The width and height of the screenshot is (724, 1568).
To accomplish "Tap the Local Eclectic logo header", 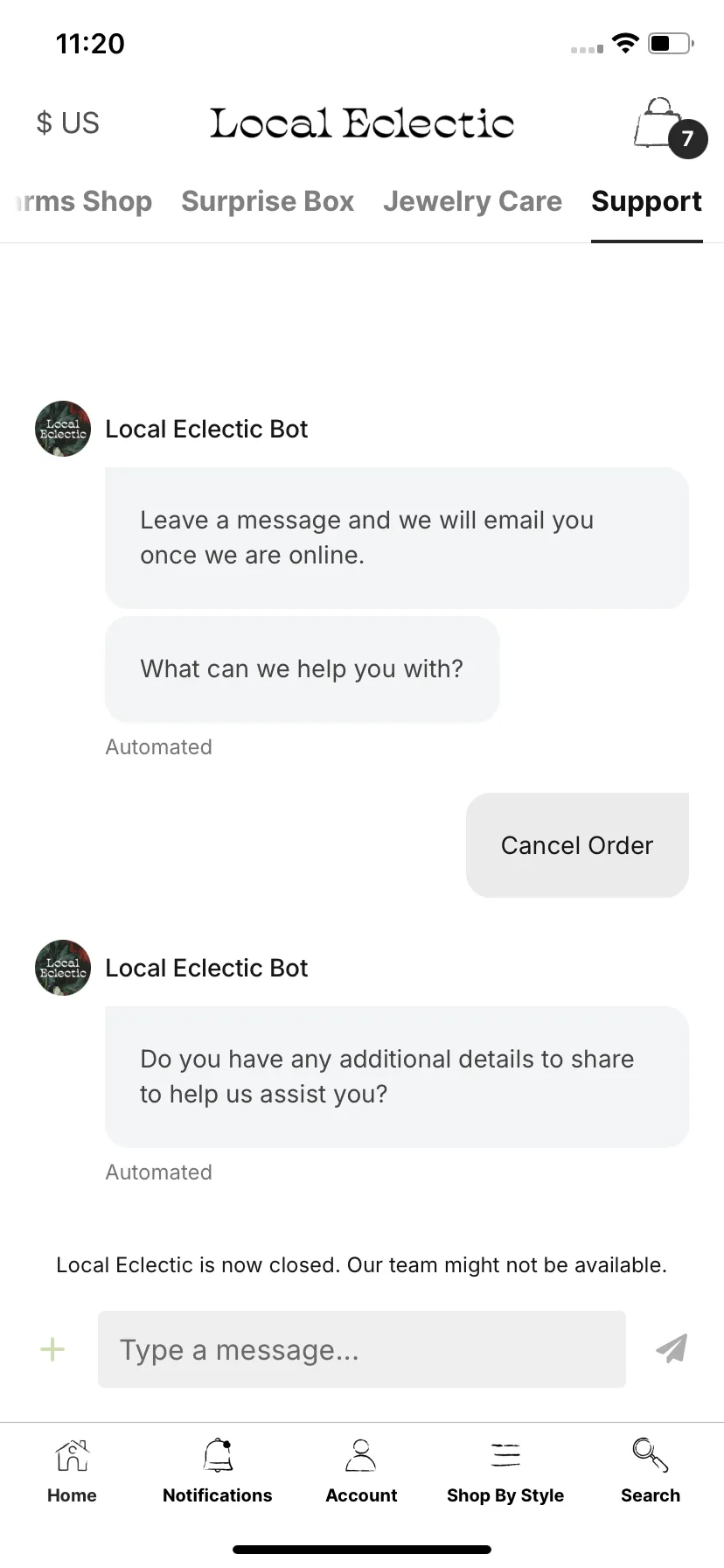I will (x=362, y=123).
